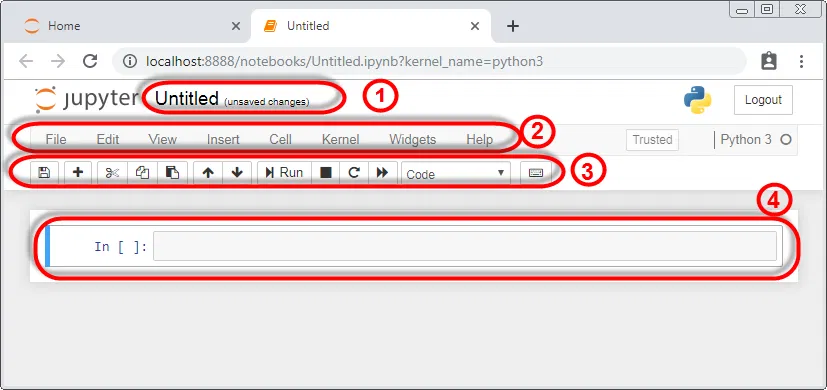Click the Logout button

click(763, 100)
